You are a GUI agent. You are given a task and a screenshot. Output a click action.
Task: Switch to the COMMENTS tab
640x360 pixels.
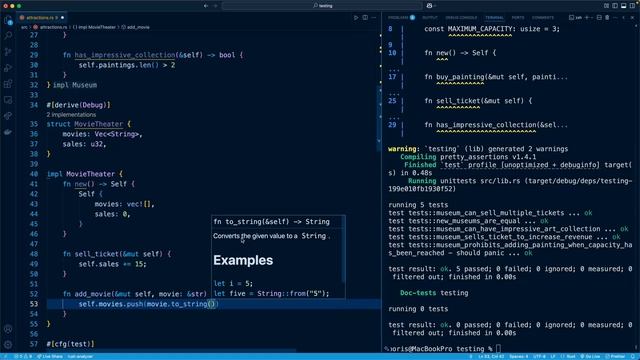(x=543, y=18)
